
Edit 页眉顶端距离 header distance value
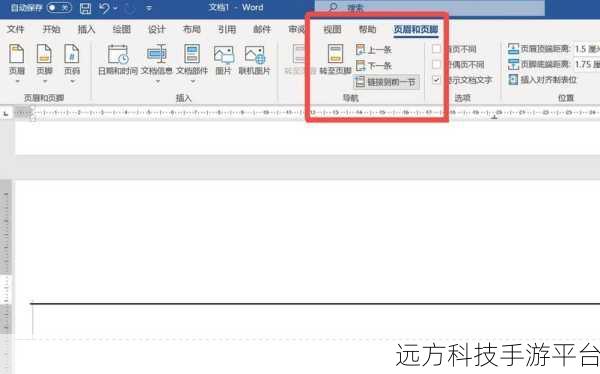(587, 49)
